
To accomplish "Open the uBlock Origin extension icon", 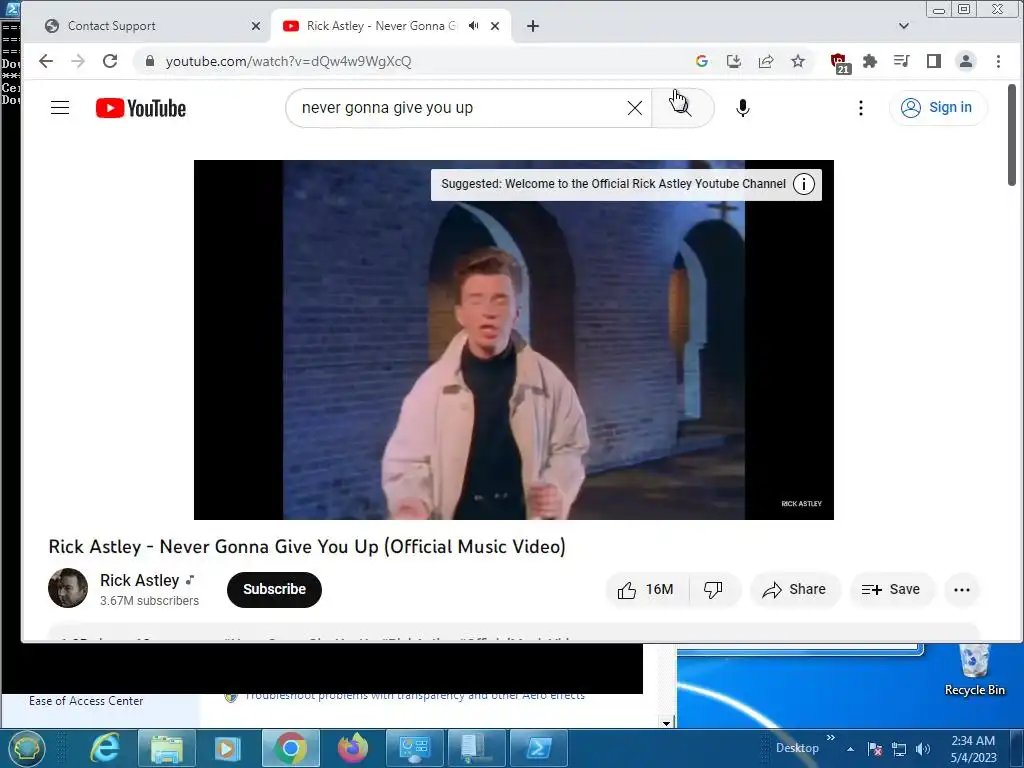I will tap(840, 63).
